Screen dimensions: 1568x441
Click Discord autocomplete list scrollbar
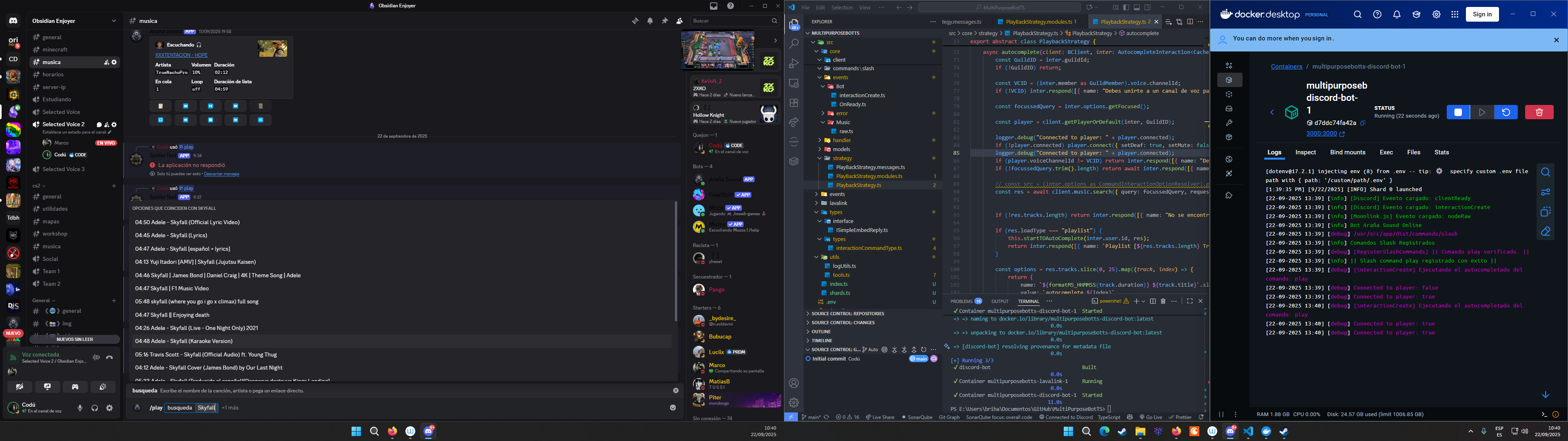[676, 262]
